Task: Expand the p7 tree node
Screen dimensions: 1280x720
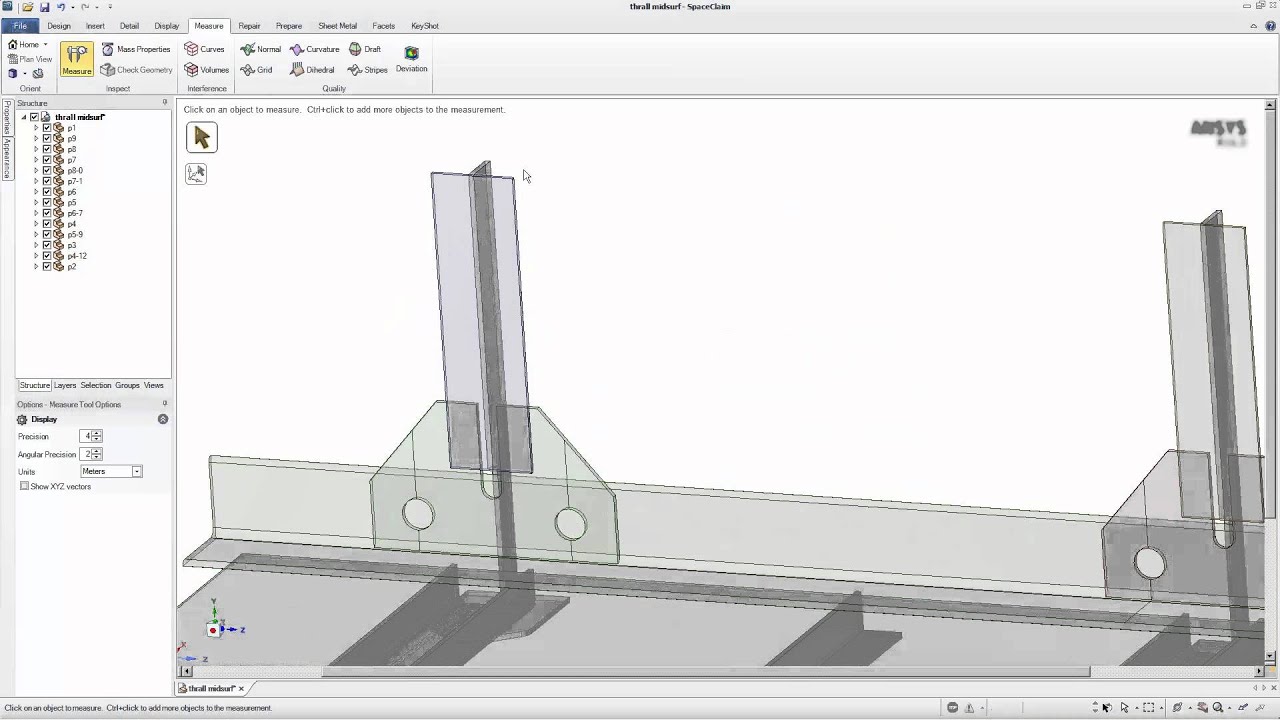Action: 36,160
